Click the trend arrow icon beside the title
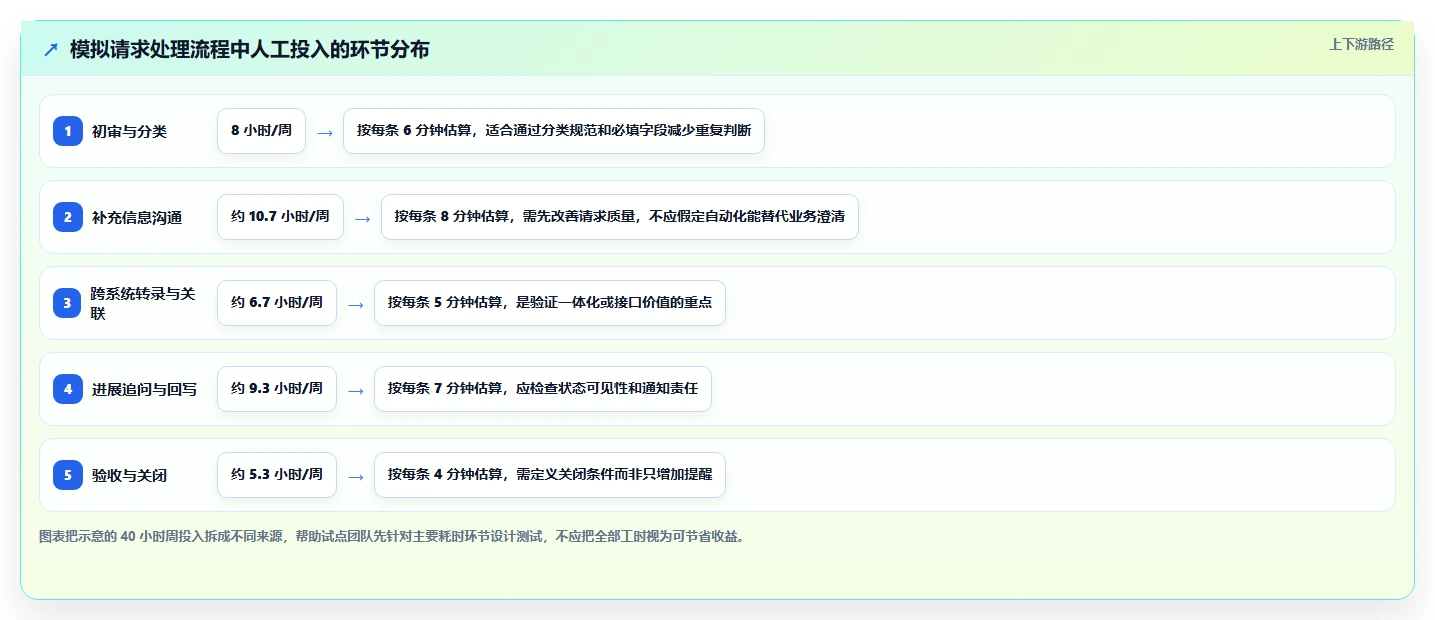1435x620 pixels. (x=51, y=49)
